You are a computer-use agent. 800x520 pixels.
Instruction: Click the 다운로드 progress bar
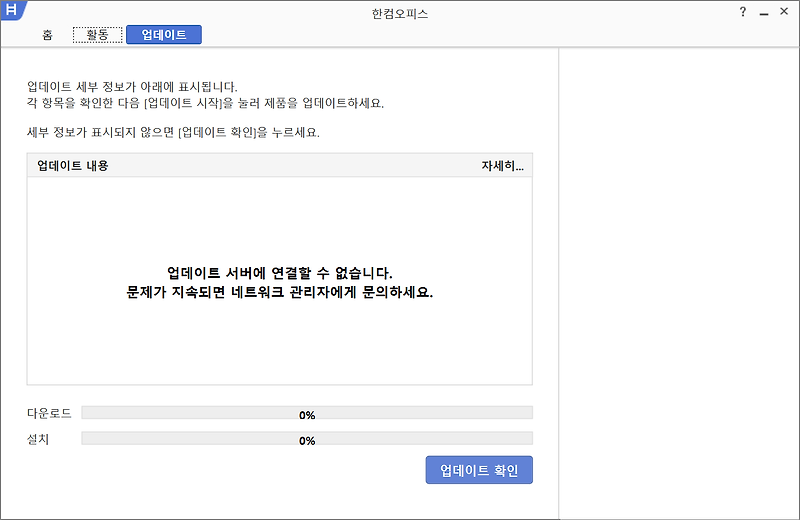pos(307,413)
